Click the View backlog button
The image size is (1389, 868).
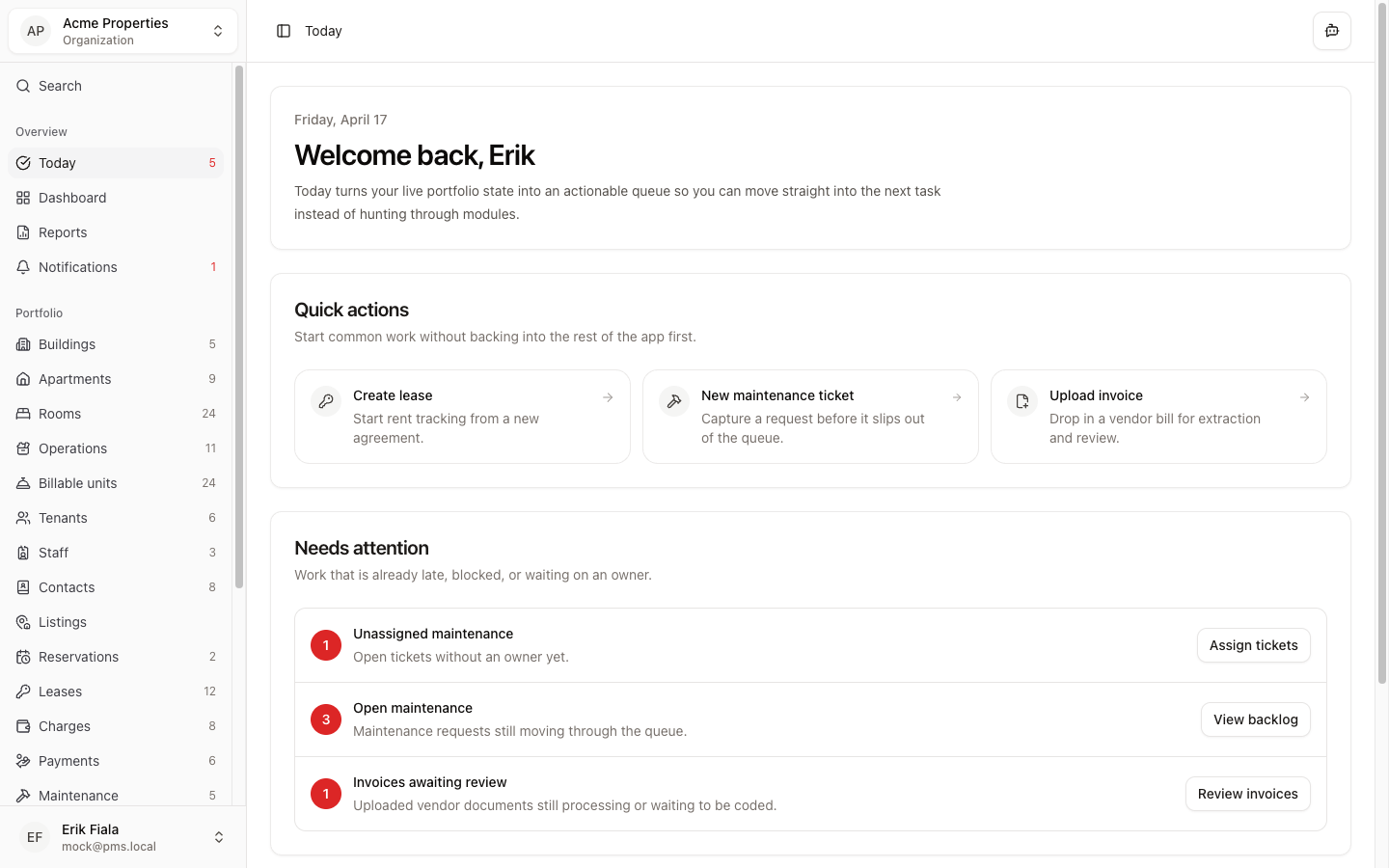[1255, 719]
